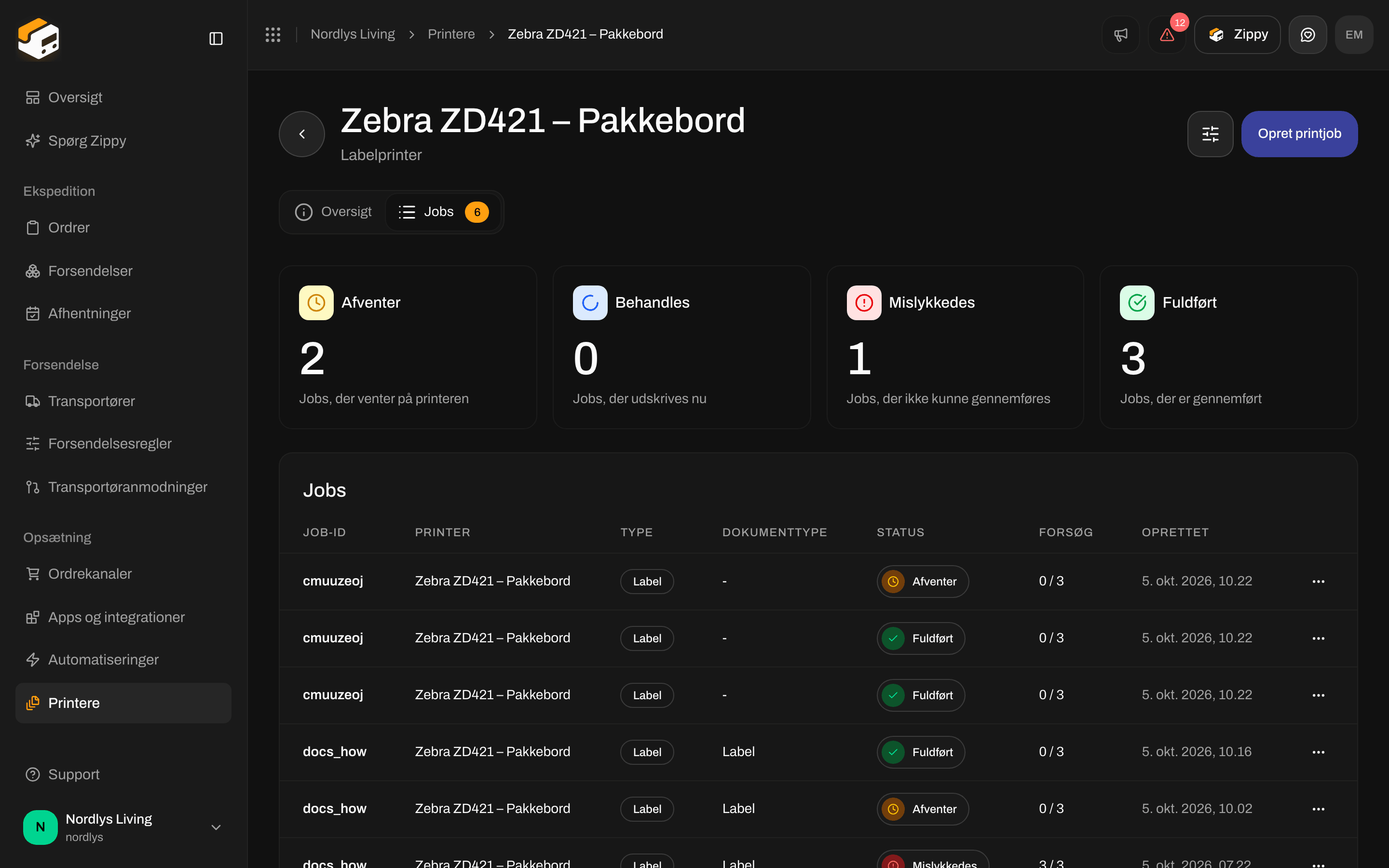
Task: Expand the Nordlys Living account switcher
Action: click(123, 827)
